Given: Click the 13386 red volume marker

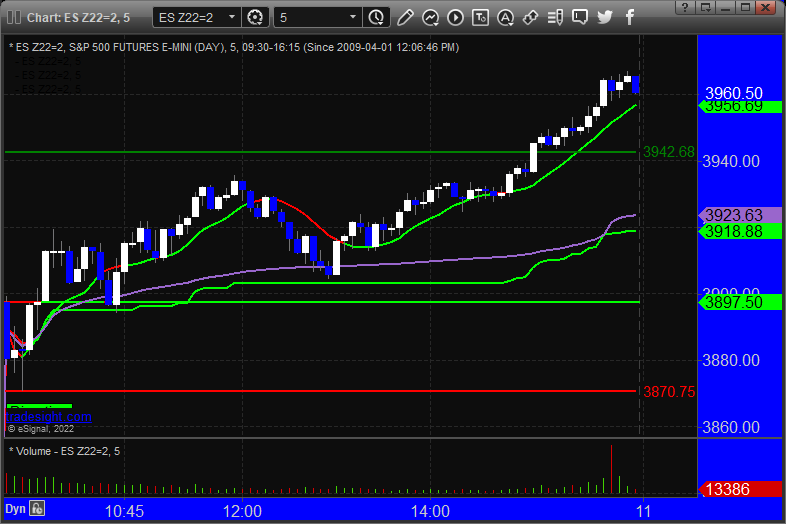Looking at the screenshot, I should click(x=740, y=489).
